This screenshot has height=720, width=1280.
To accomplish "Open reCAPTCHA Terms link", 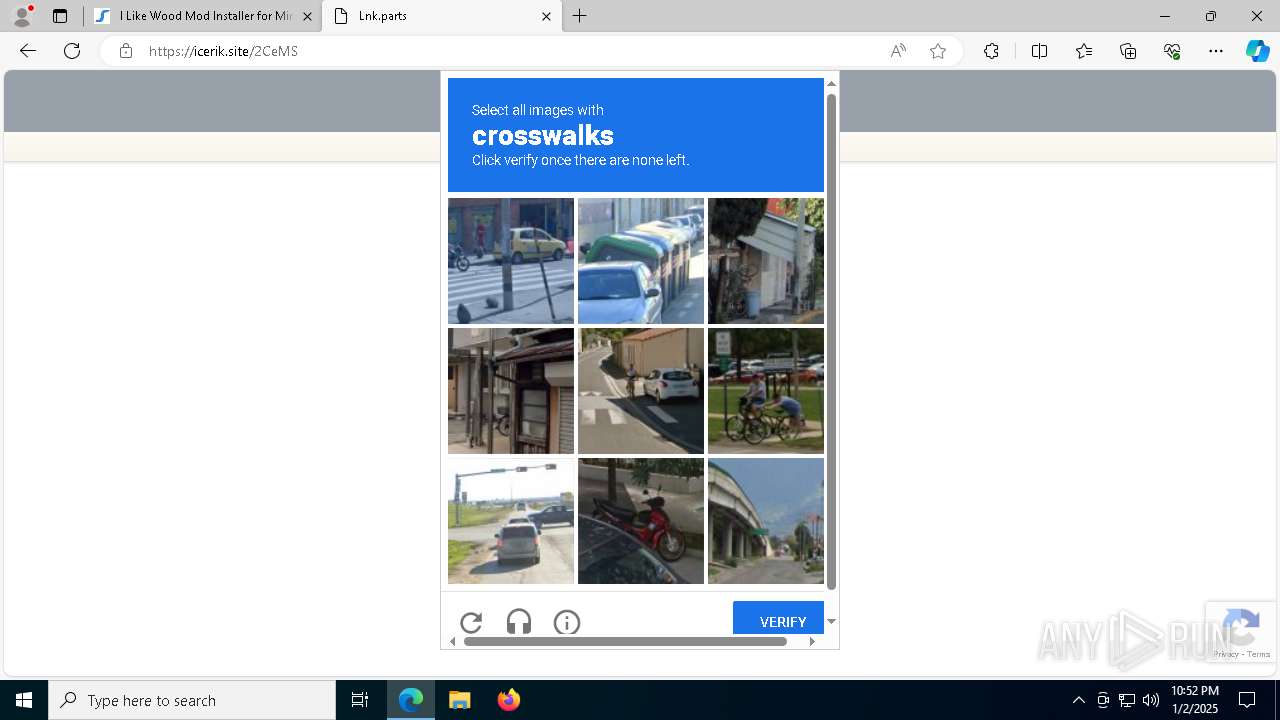I will [x=1259, y=654].
